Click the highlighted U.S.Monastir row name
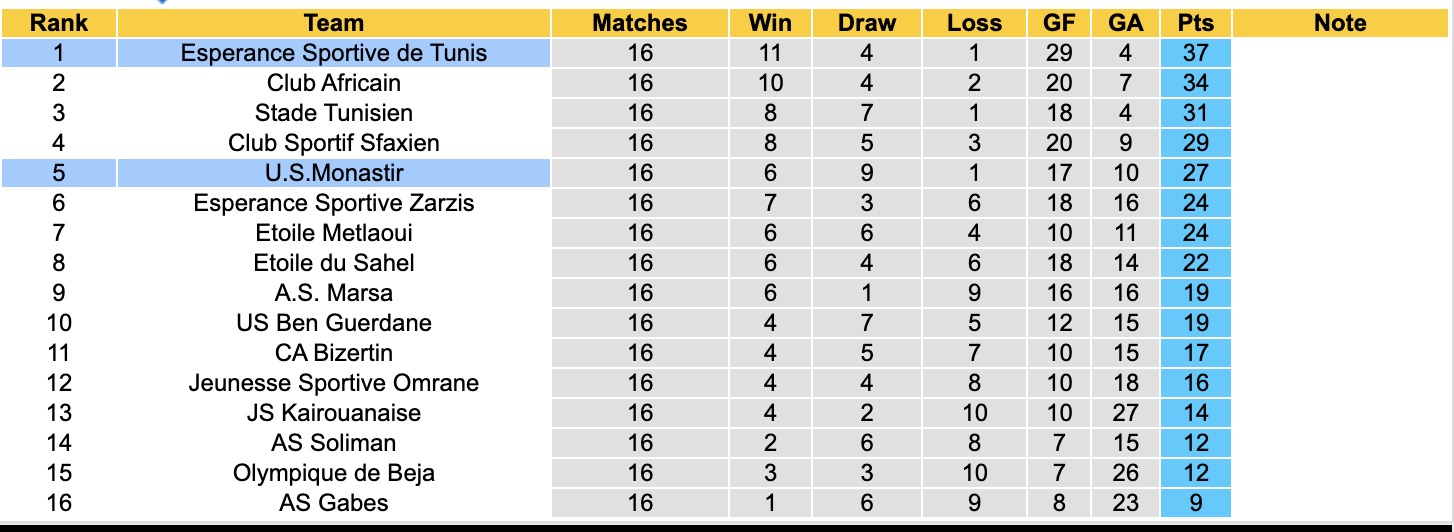Screen dimensions: 1454x532 click(x=334, y=173)
